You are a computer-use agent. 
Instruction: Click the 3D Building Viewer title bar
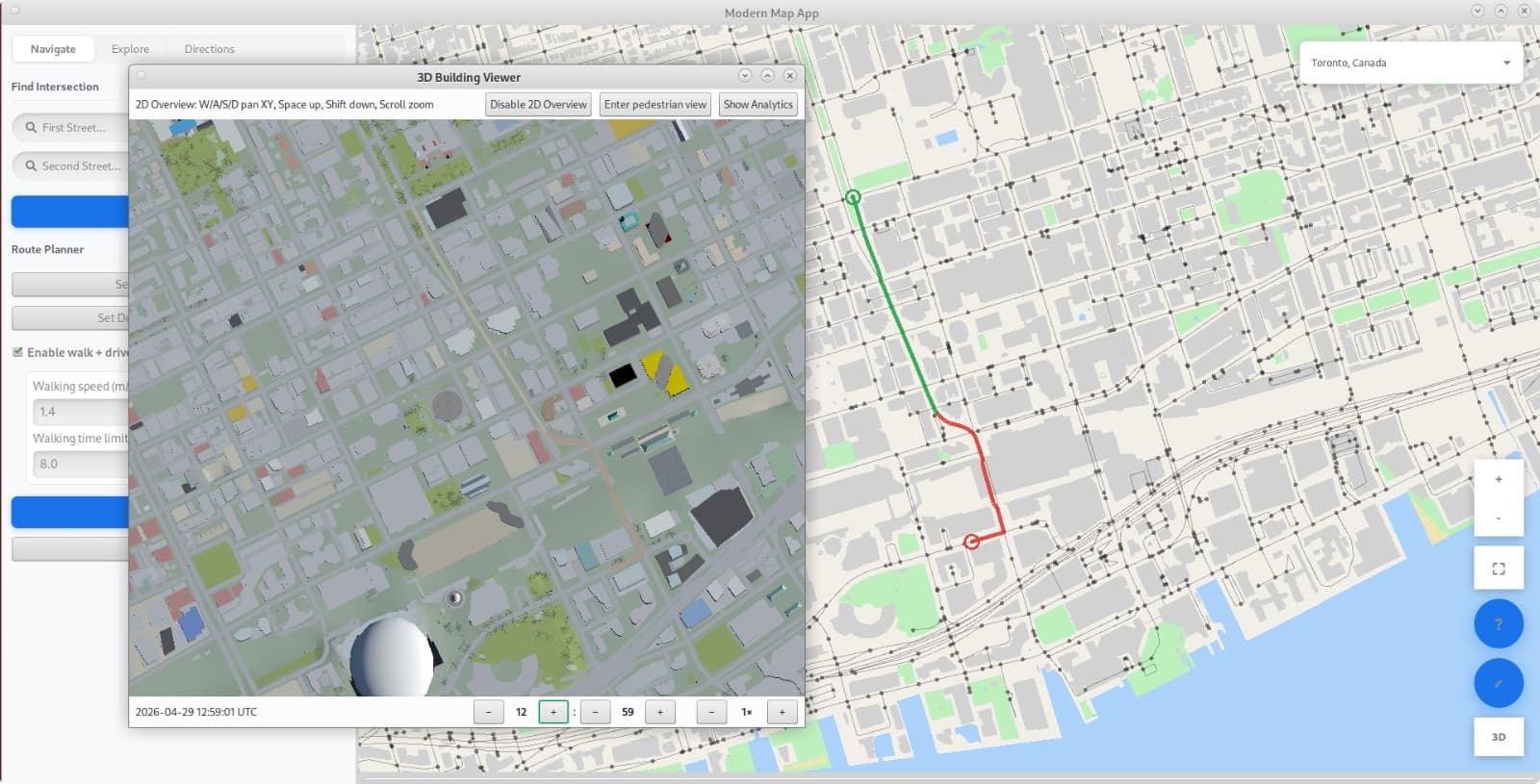coord(468,77)
